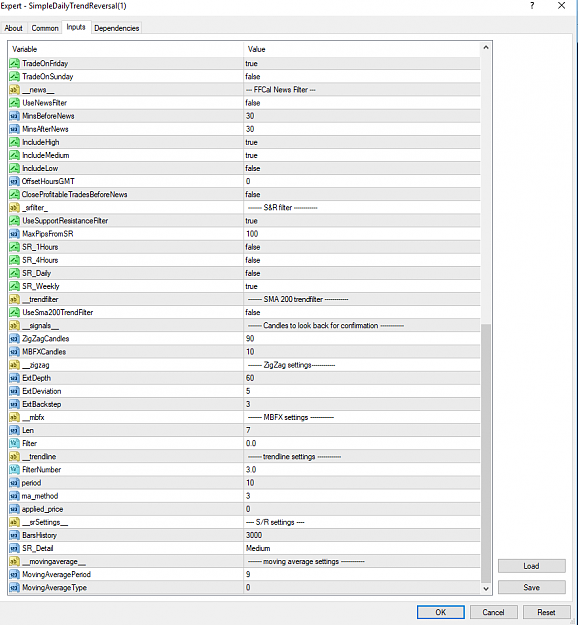578x625 pixels.
Task: Click the integer icon beside MovingAveragePeriod
Action: pyautogui.click(x=14, y=574)
